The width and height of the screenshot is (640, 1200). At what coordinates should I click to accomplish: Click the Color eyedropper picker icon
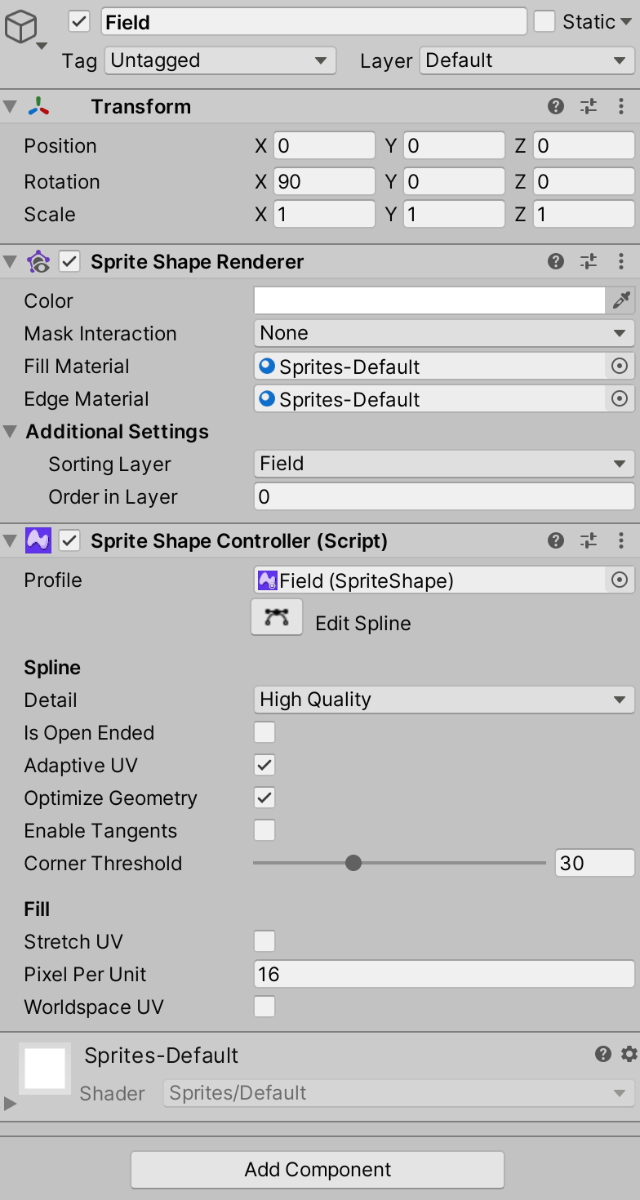[621, 300]
